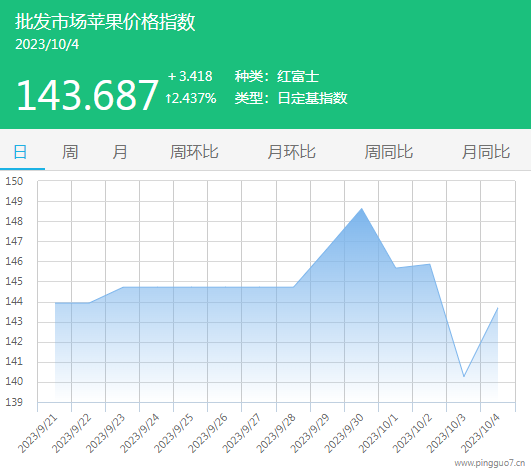Click the 批发市场苹果价格指数 title
Screen dimensions: 531x473
pyautogui.click(x=105, y=22)
